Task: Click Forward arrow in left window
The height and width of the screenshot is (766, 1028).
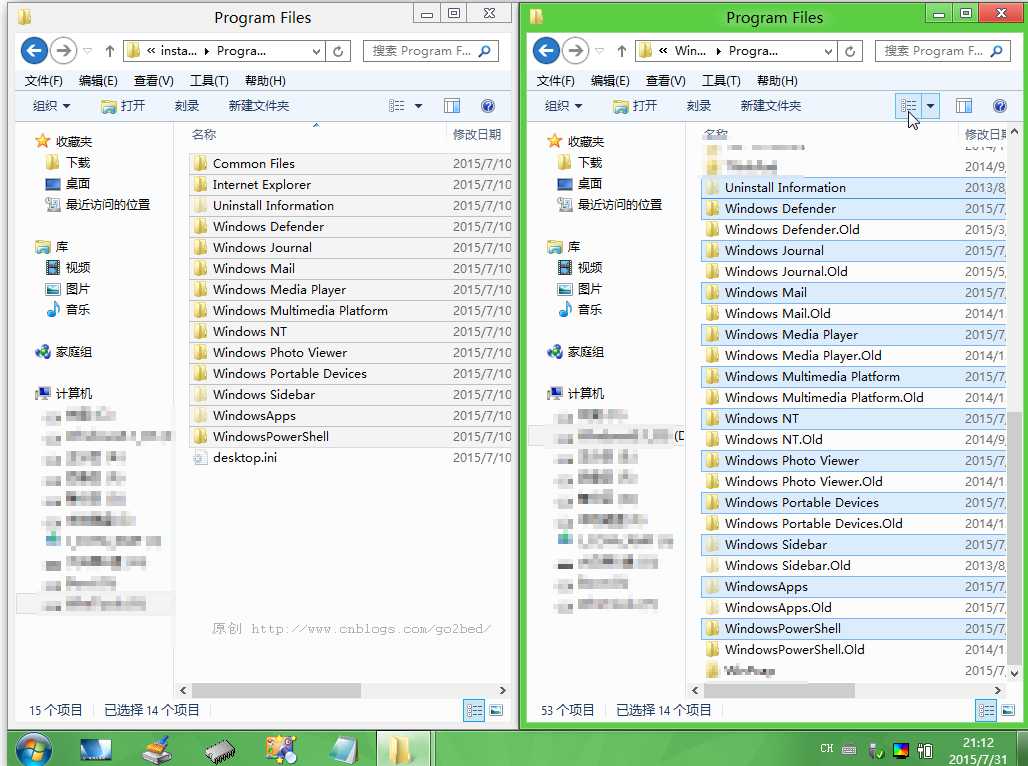Action: tap(64, 50)
